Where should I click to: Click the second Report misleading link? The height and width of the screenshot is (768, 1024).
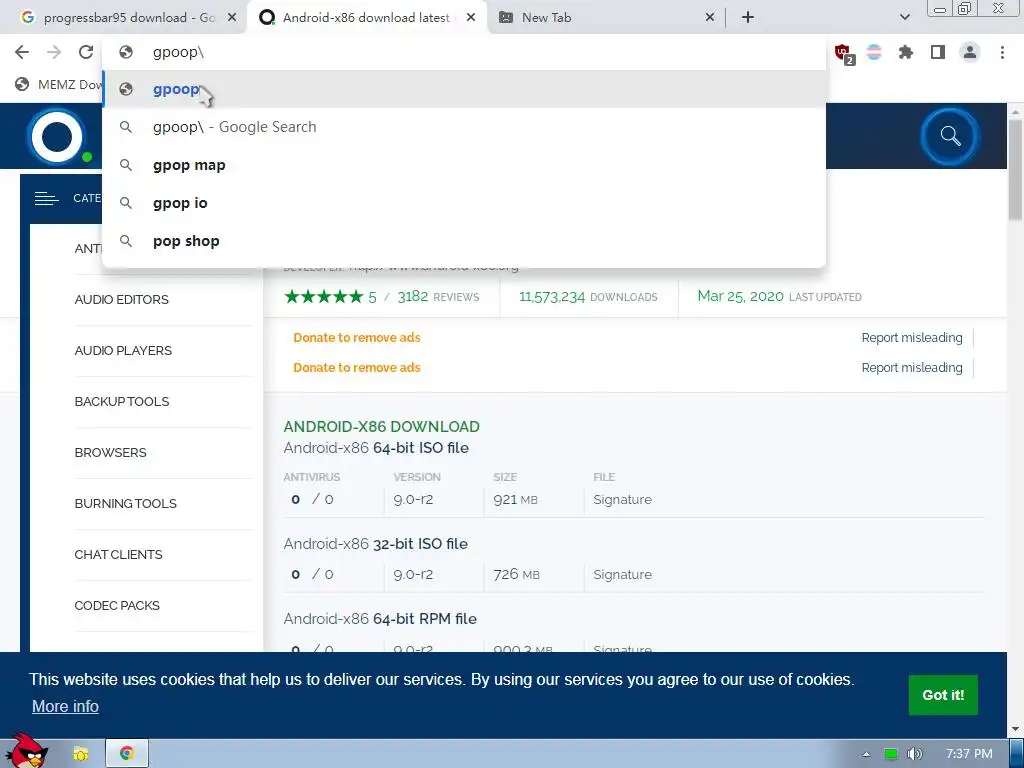[x=912, y=368]
